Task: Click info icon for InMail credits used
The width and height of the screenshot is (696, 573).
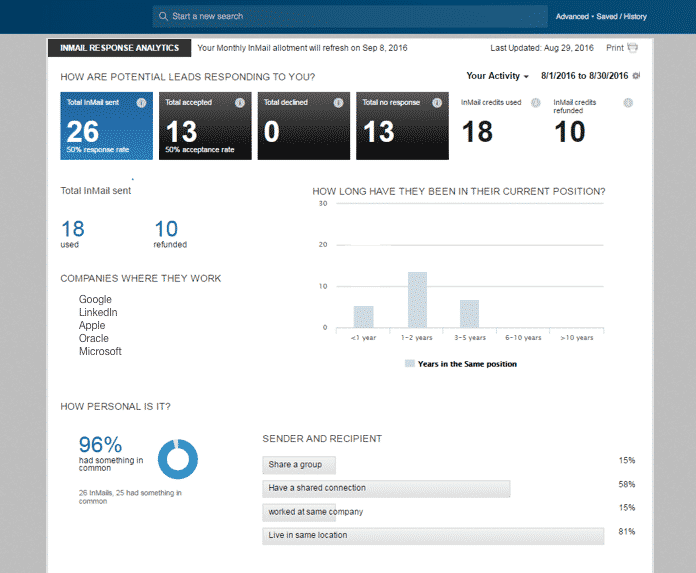Action: (536, 103)
